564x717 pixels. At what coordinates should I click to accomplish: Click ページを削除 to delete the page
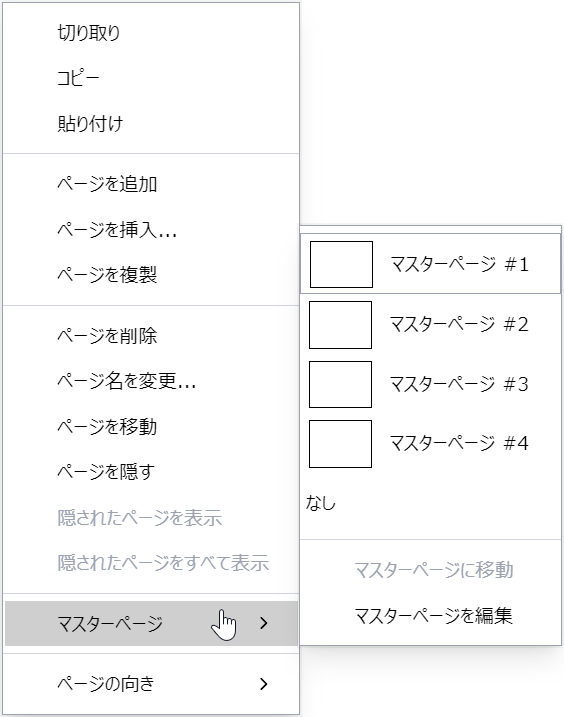[x=151, y=336]
